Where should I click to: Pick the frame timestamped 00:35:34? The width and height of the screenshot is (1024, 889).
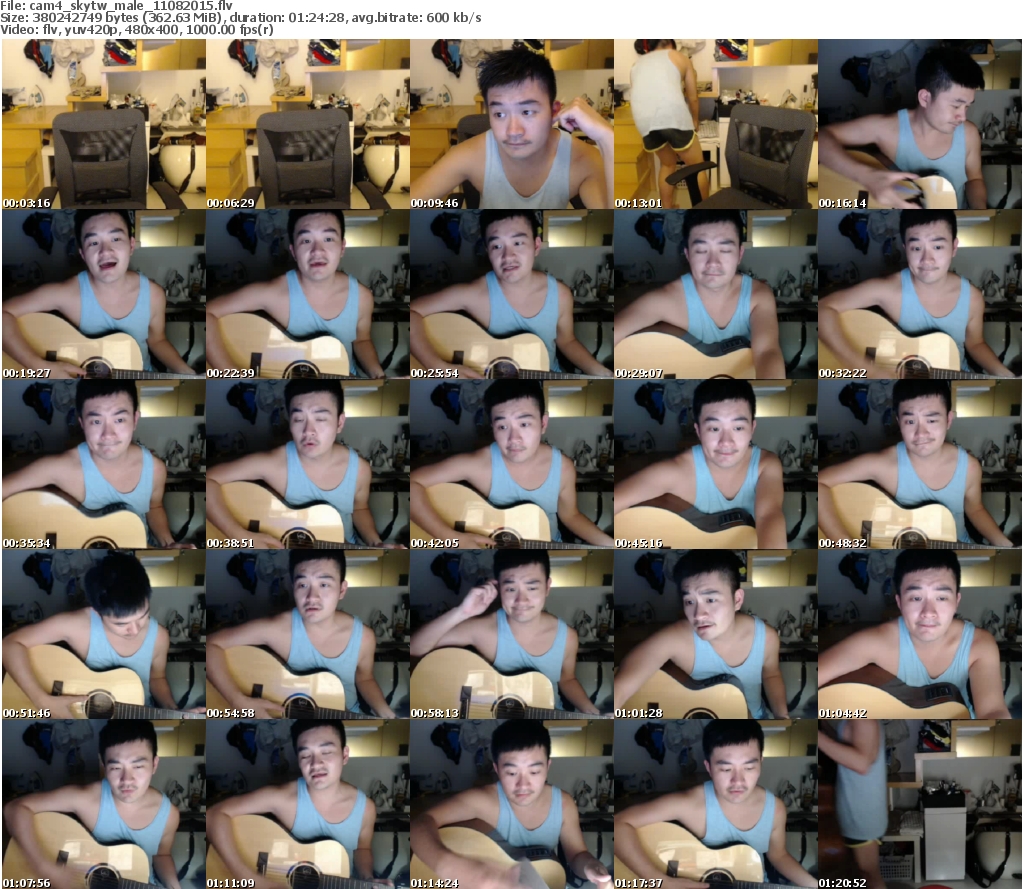coord(104,464)
